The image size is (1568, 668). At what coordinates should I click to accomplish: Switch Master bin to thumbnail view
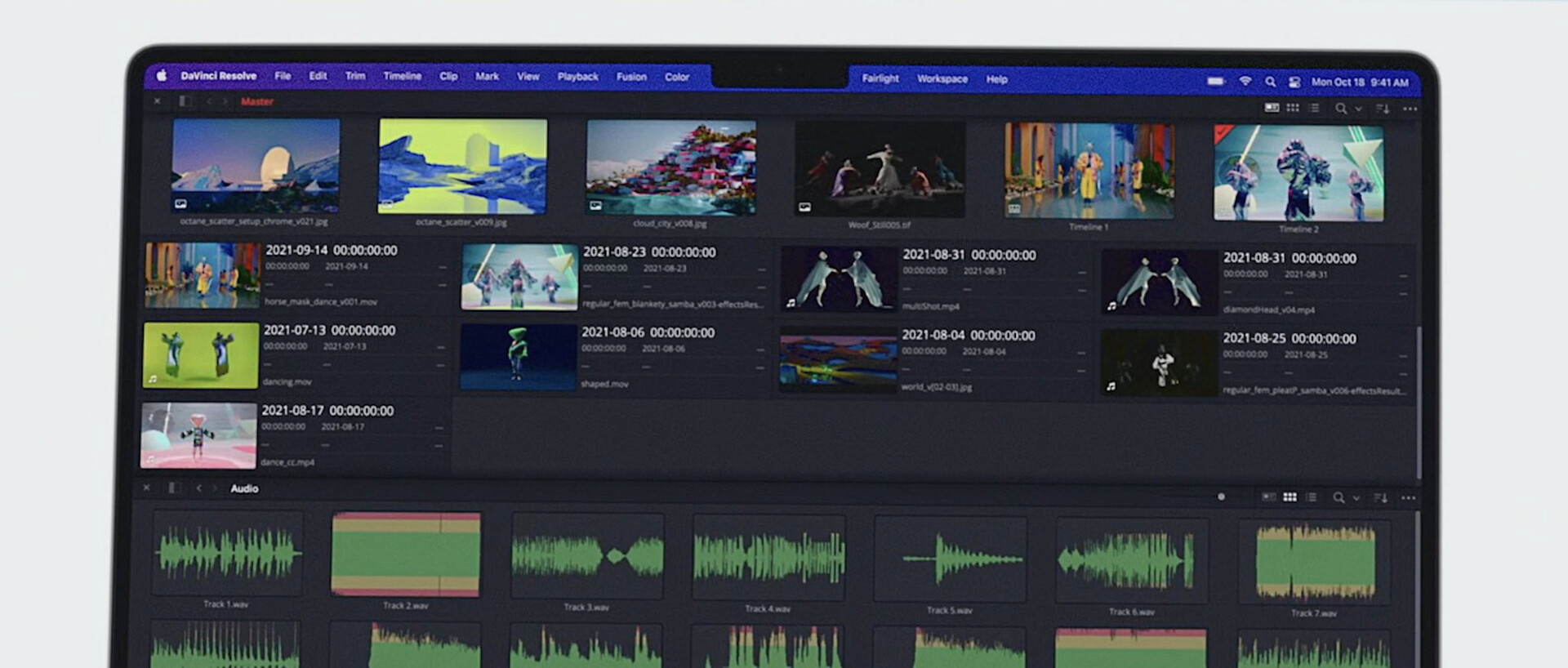click(1293, 108)
